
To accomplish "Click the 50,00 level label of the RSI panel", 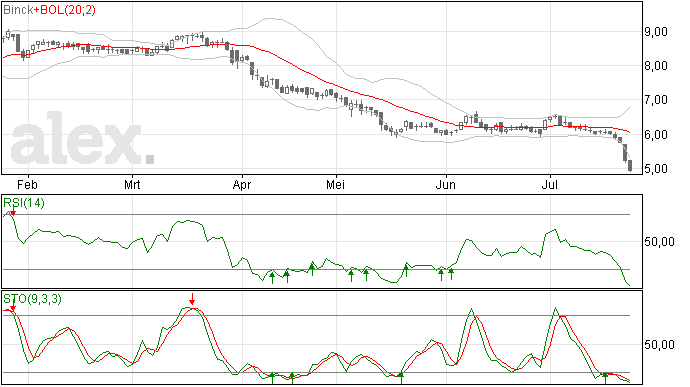I will (x=659, y=241).
